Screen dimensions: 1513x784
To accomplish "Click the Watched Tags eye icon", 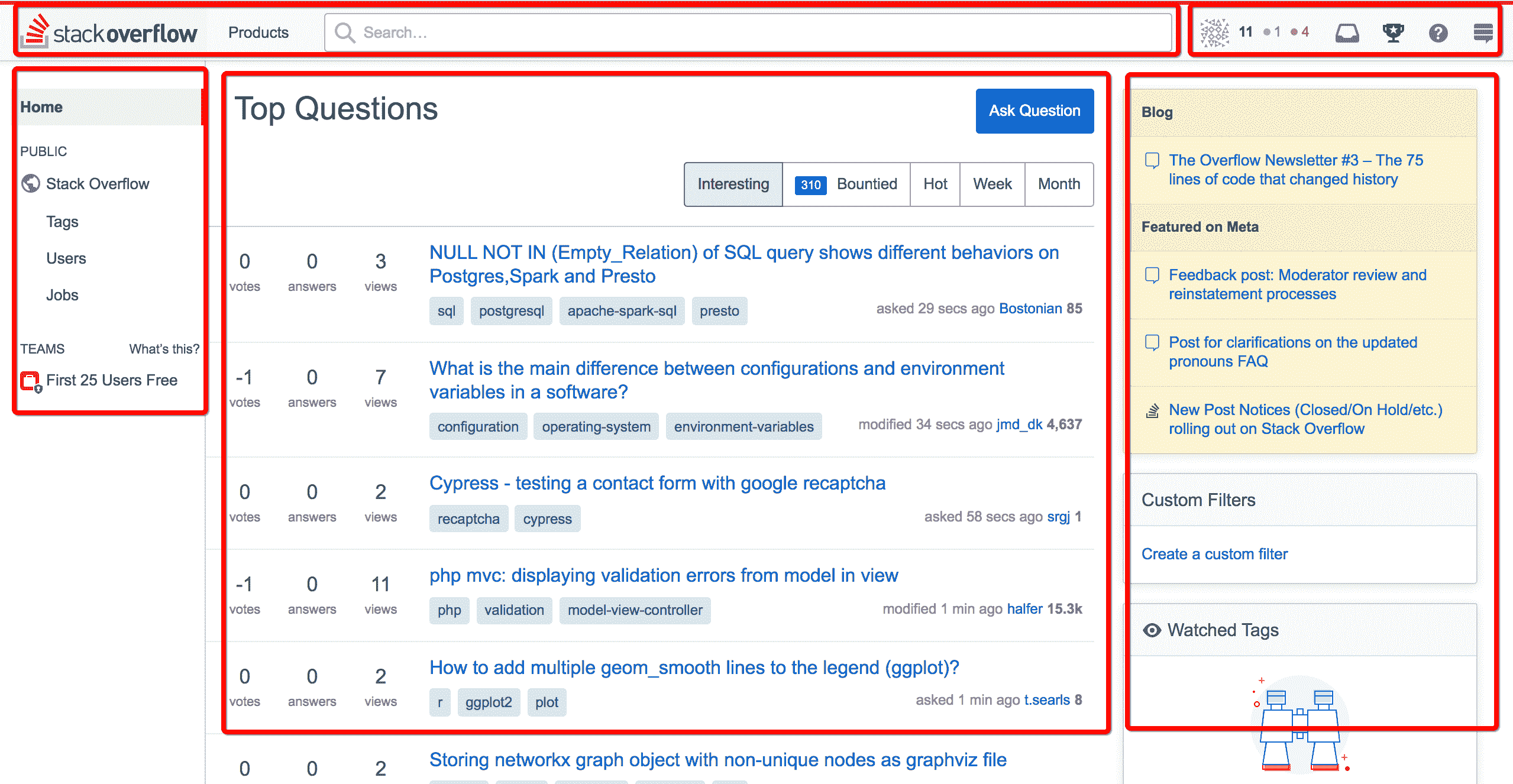I will (x=1152, y=630).
